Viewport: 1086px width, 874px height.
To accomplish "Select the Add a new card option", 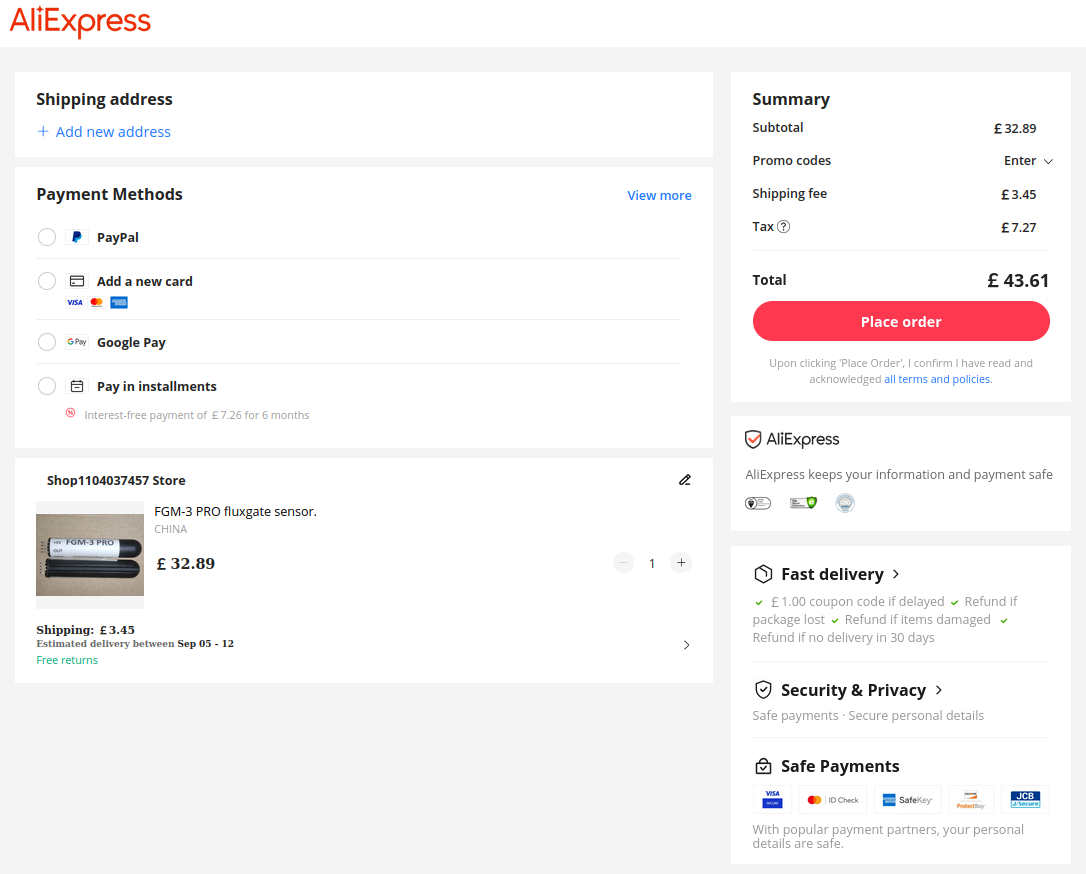I will point(47,281).
